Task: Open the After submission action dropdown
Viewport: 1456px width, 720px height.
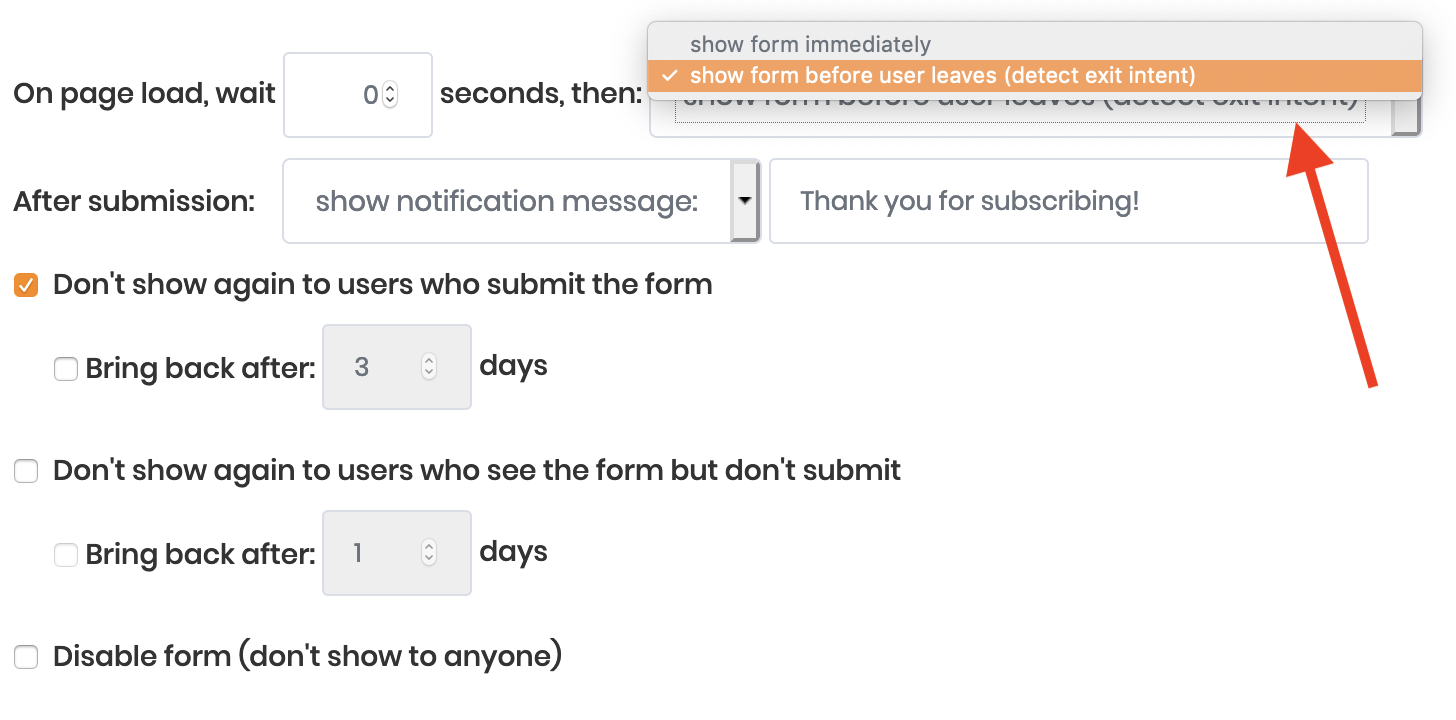Action: [507, 201]
